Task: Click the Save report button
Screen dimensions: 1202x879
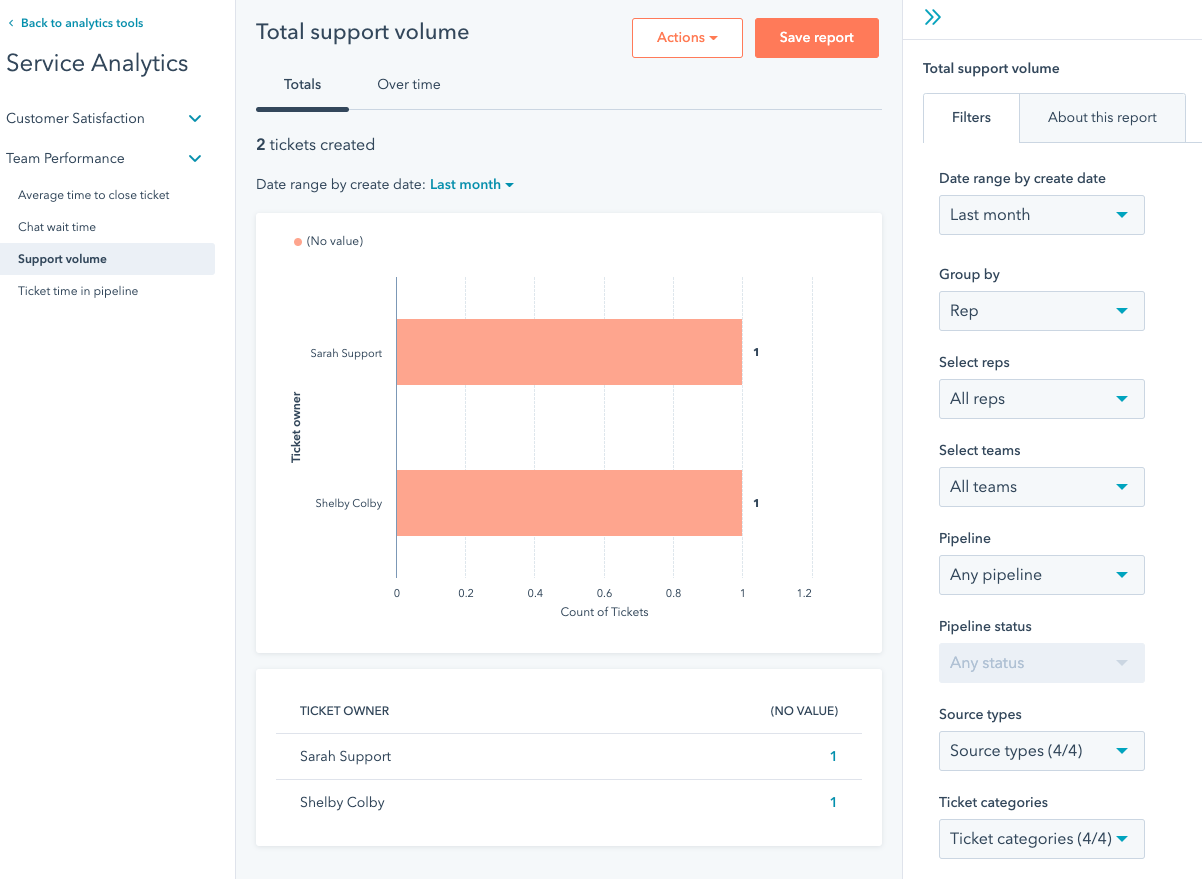Action: [816, 38]
